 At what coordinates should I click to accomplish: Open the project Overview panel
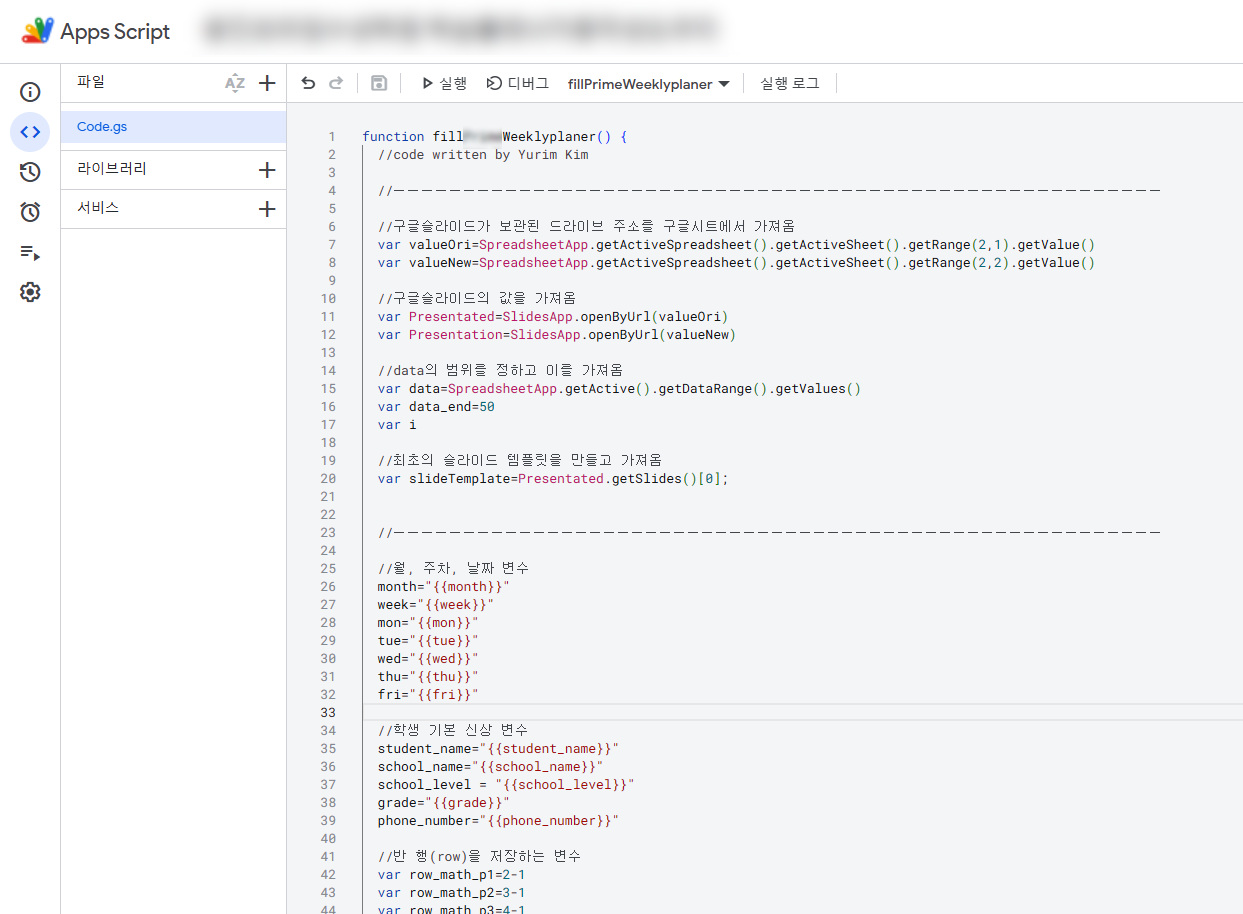pos(30,91)
